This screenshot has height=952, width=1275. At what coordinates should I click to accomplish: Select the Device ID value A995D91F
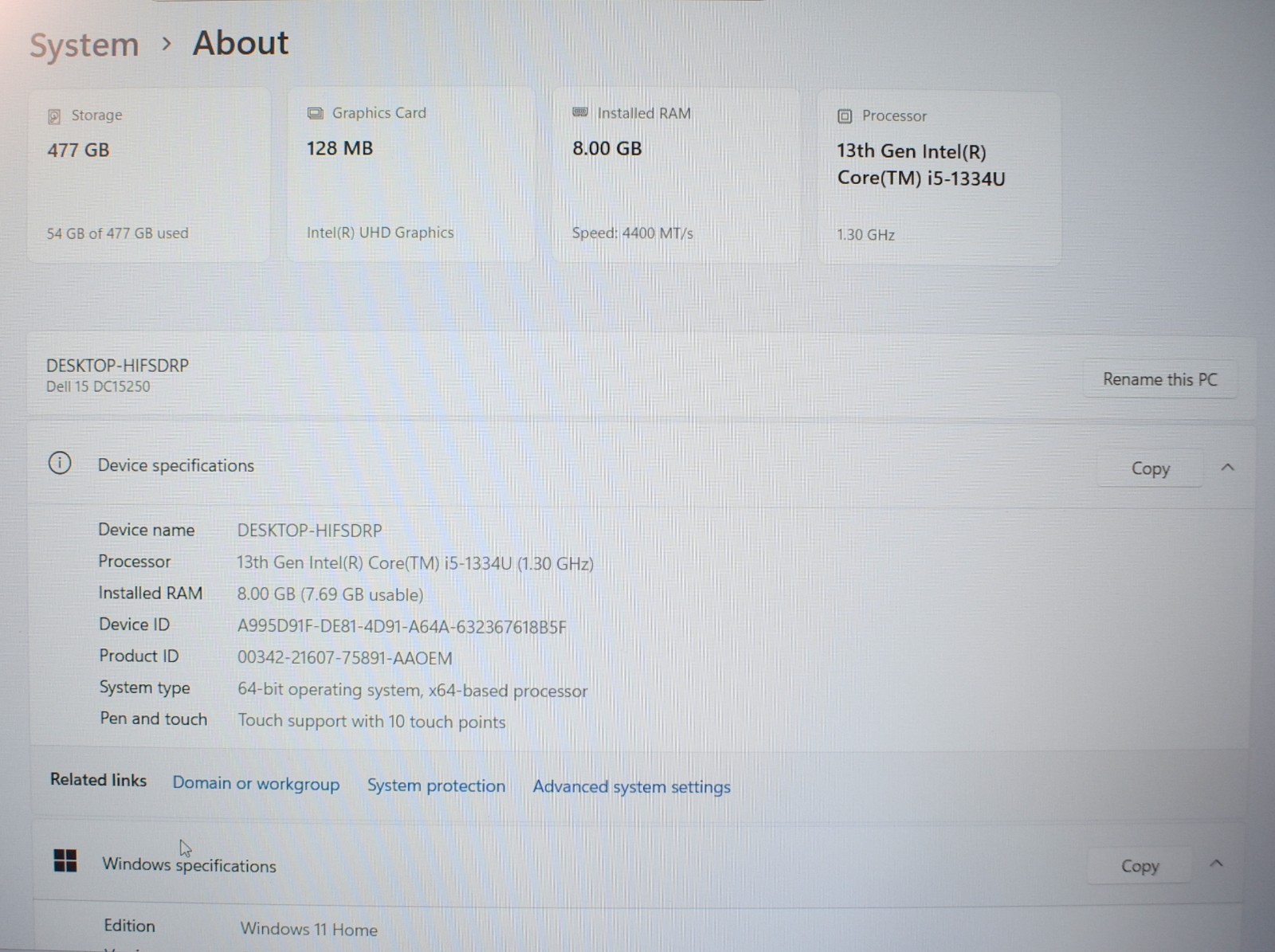[402, 627]
